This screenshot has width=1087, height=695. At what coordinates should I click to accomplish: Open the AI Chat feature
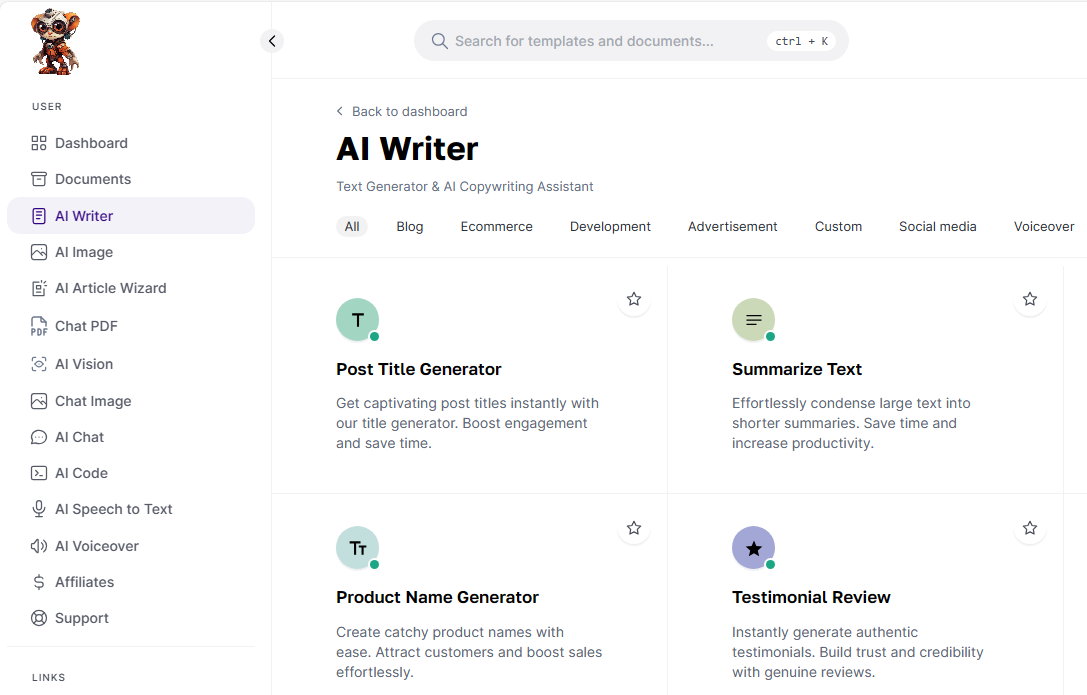(78, 436)
